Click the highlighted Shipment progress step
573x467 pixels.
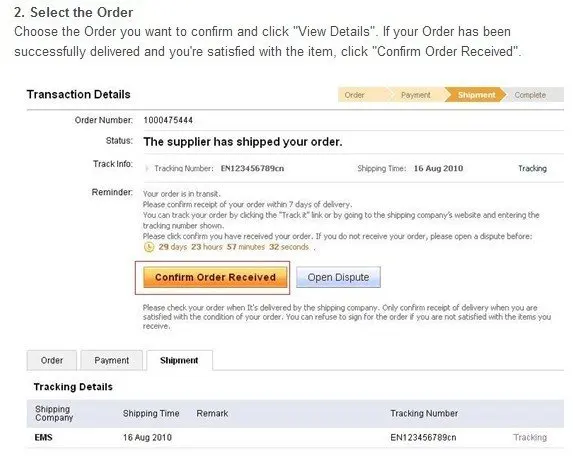(476, 95)
